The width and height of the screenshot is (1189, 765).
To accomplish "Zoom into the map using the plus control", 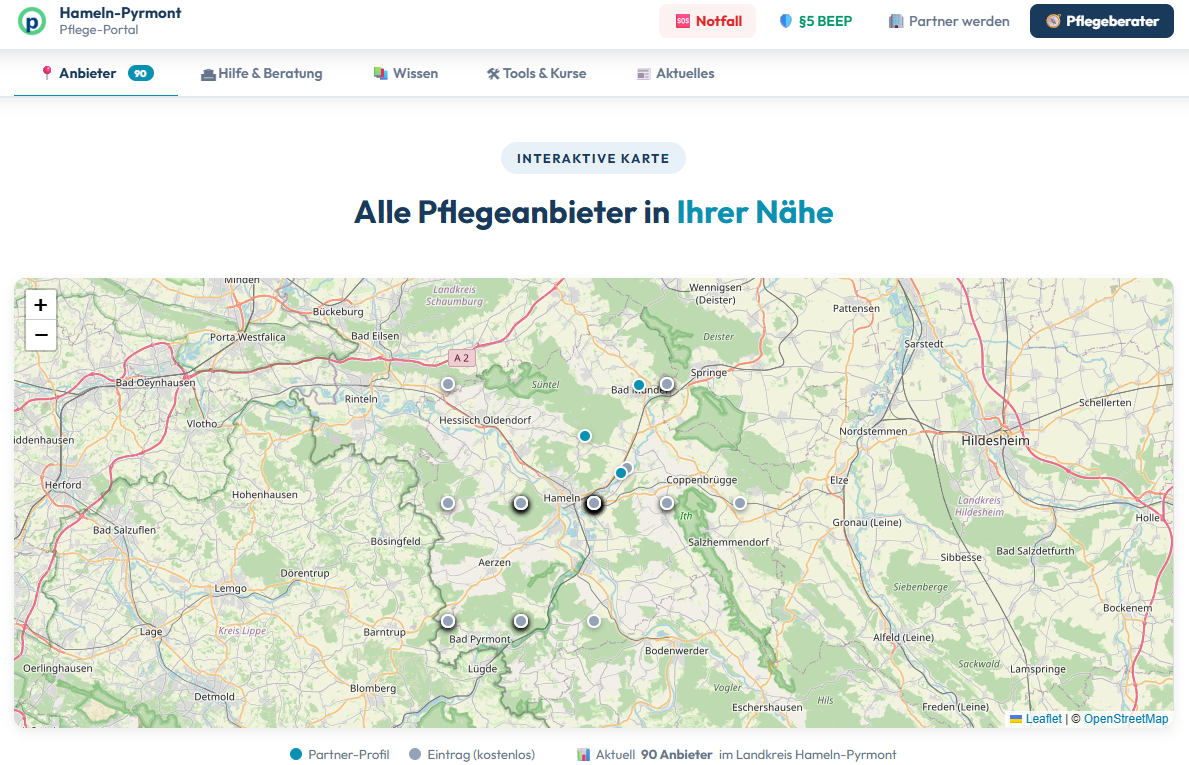I will [x=40, y=304].
